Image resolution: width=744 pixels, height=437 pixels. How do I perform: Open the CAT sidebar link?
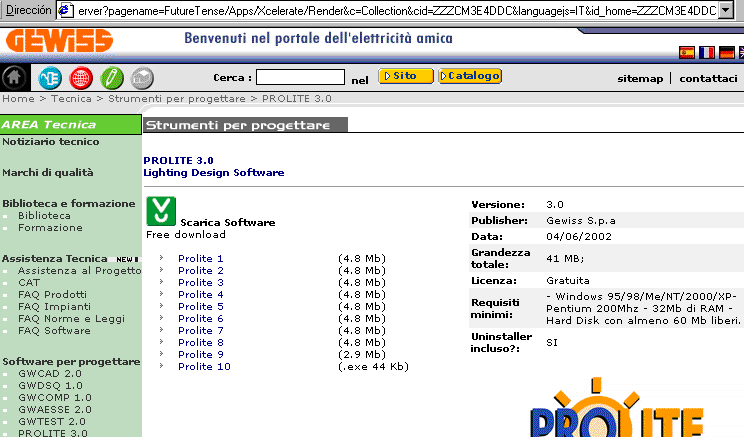pos(29,283)
